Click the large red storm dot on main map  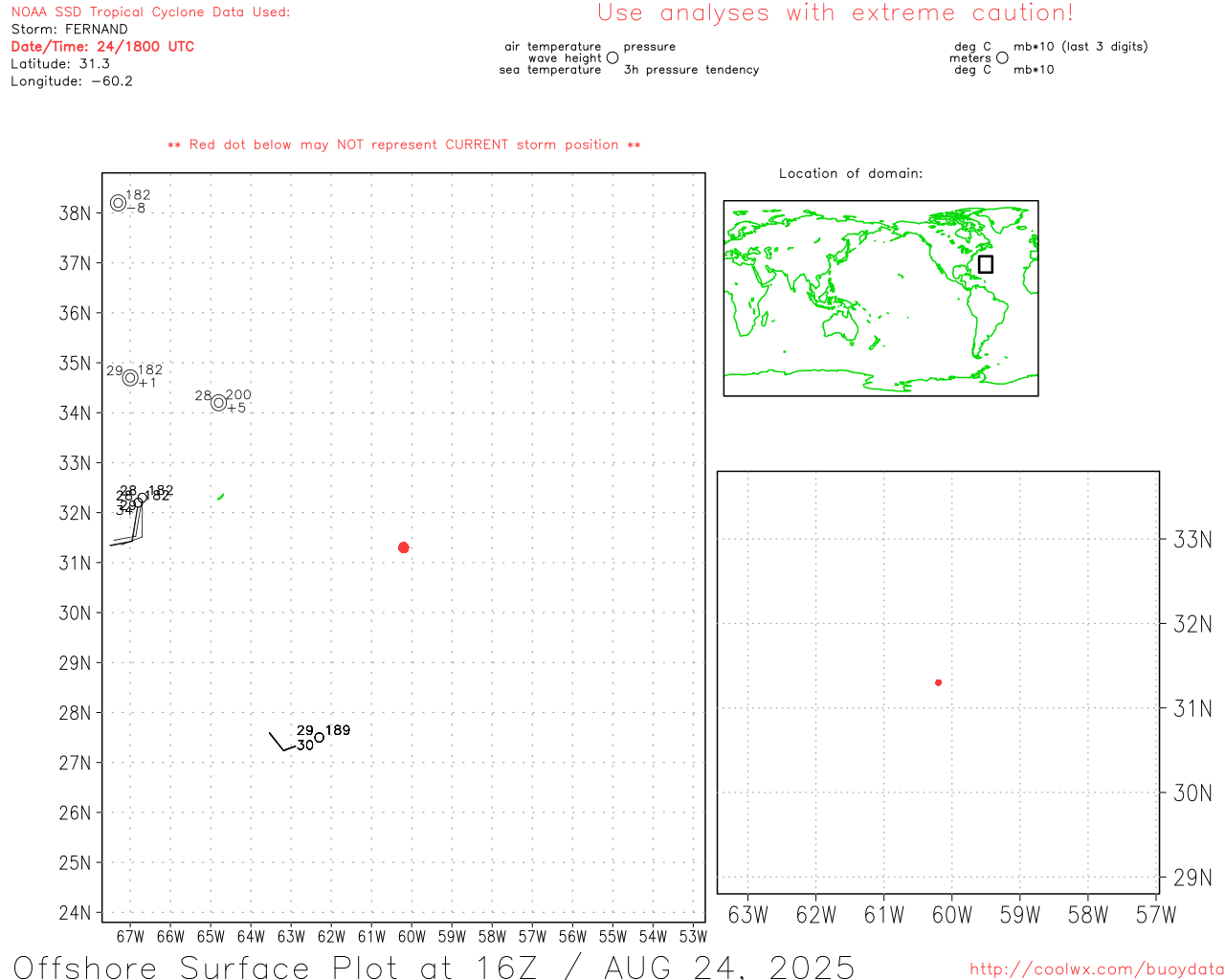click(x=403, y=547)
